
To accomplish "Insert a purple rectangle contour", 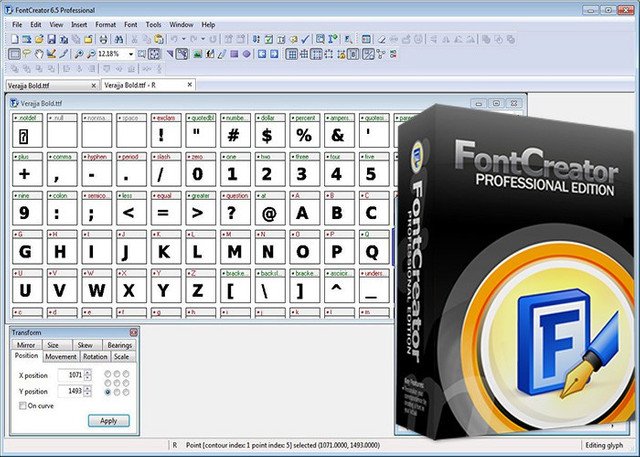I will [234, 54].
